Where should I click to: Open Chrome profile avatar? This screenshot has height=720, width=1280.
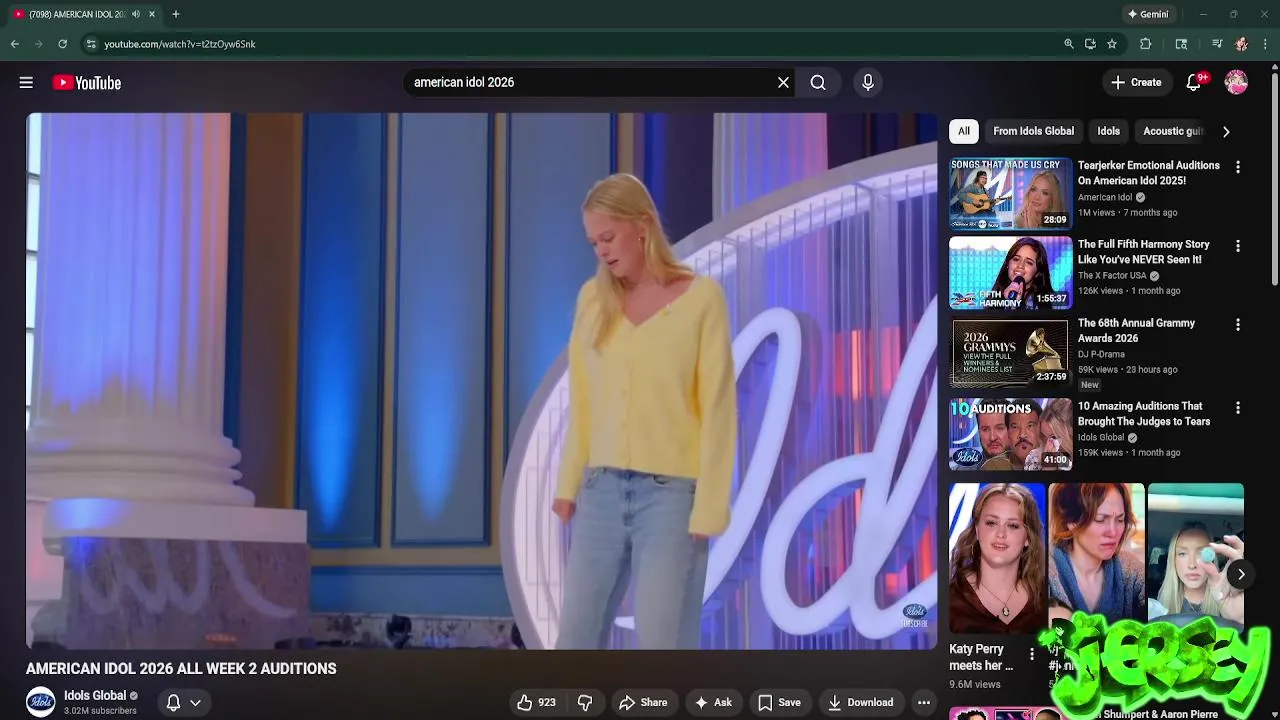(x=1241, y=44)
